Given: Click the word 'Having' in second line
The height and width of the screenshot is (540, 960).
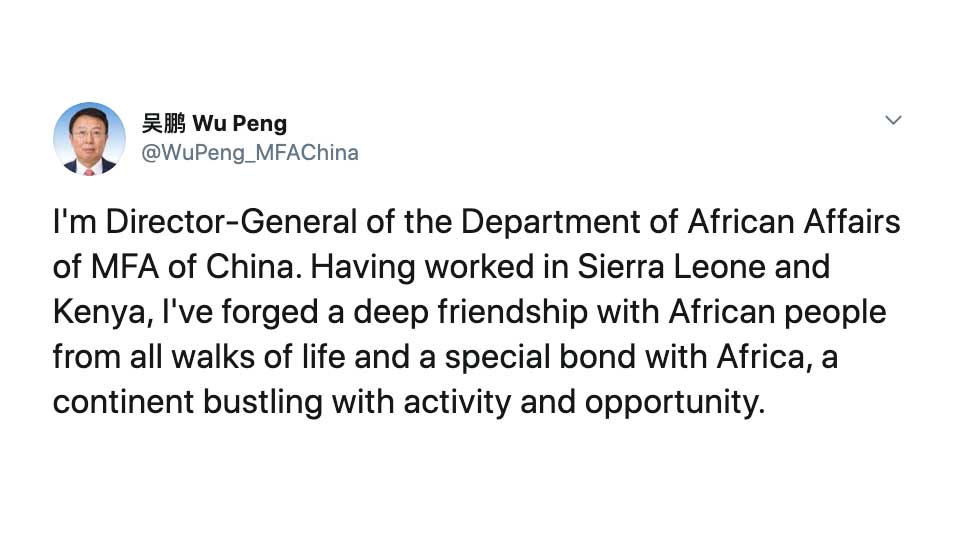Looking at the screenshot, I should tap(362, 266).
